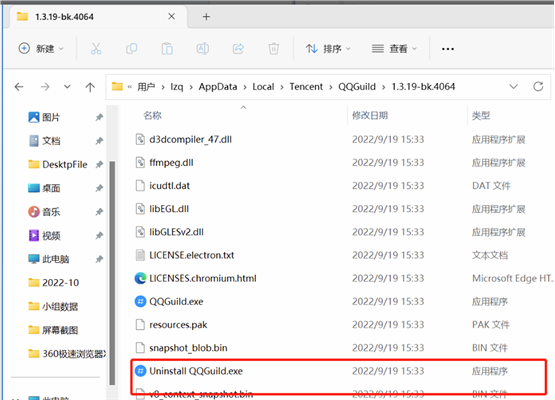Open the Sort (排序) dropdown

pos(328,48)
